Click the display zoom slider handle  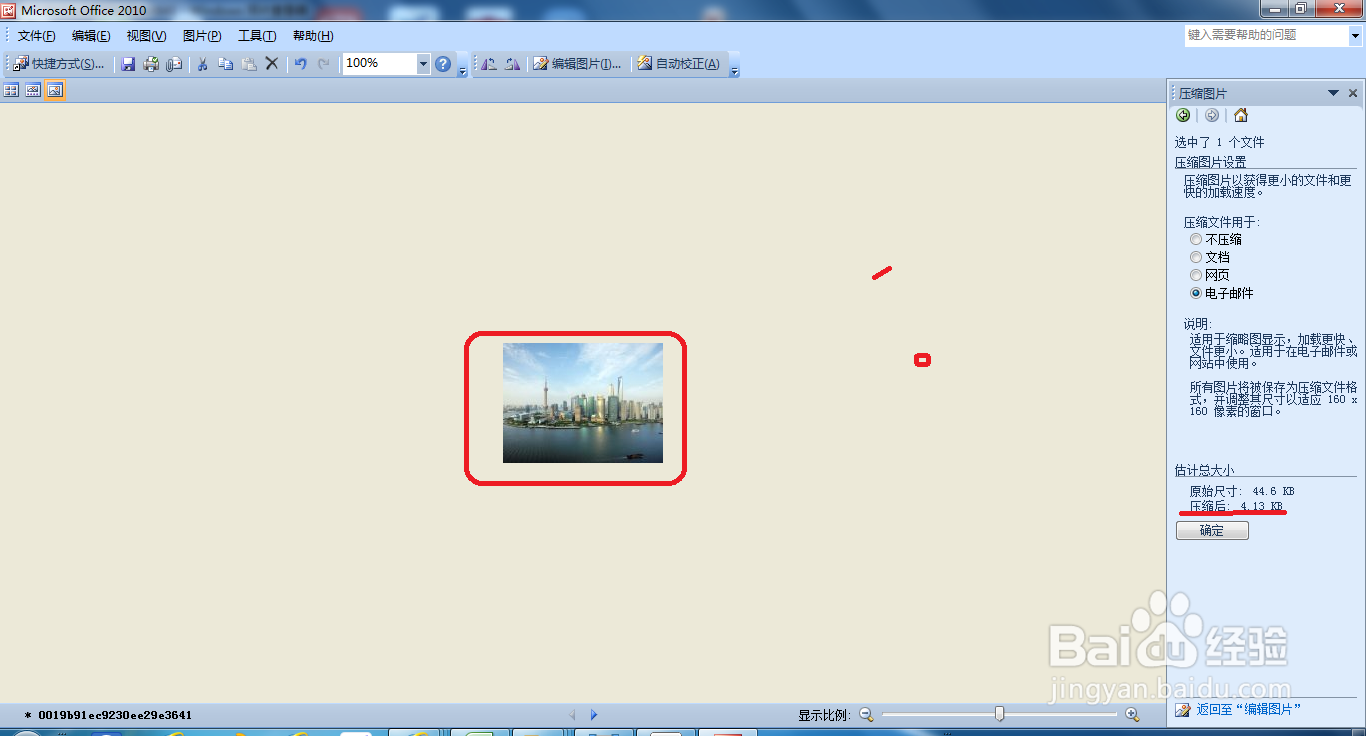(x=999, y=714)
